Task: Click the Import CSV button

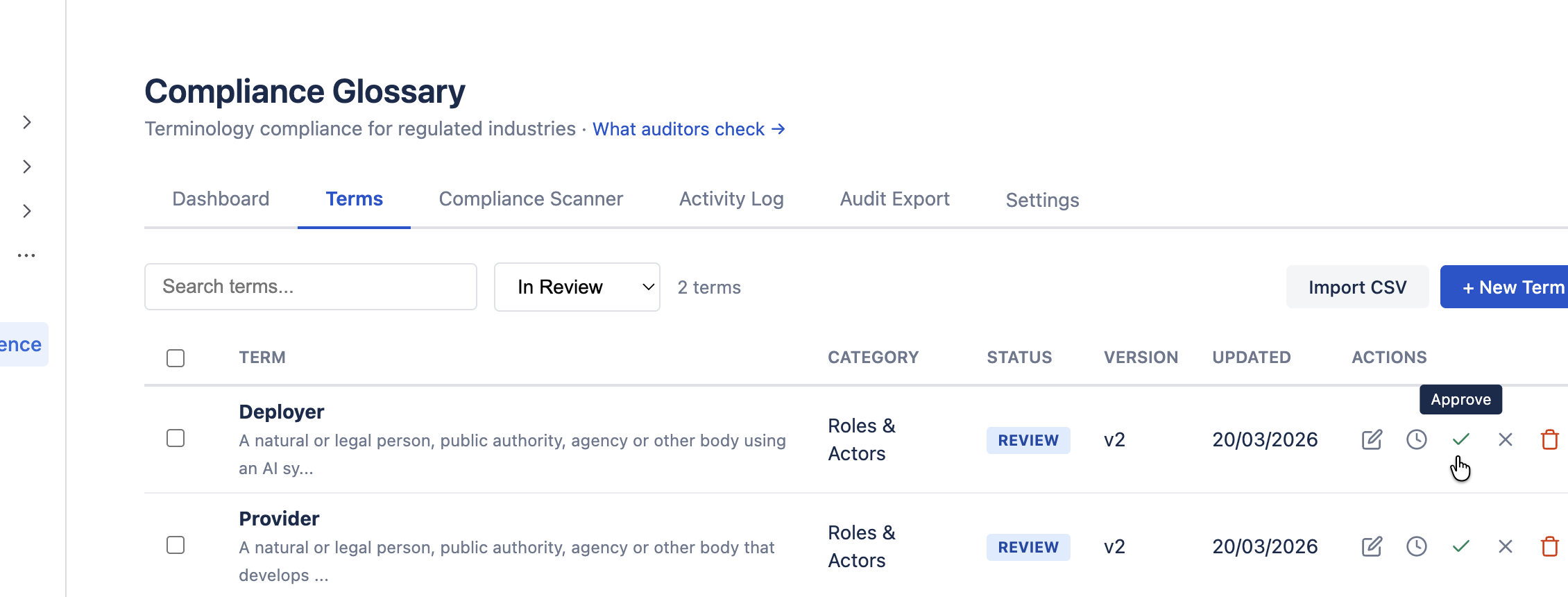Action: [1357, 287]
